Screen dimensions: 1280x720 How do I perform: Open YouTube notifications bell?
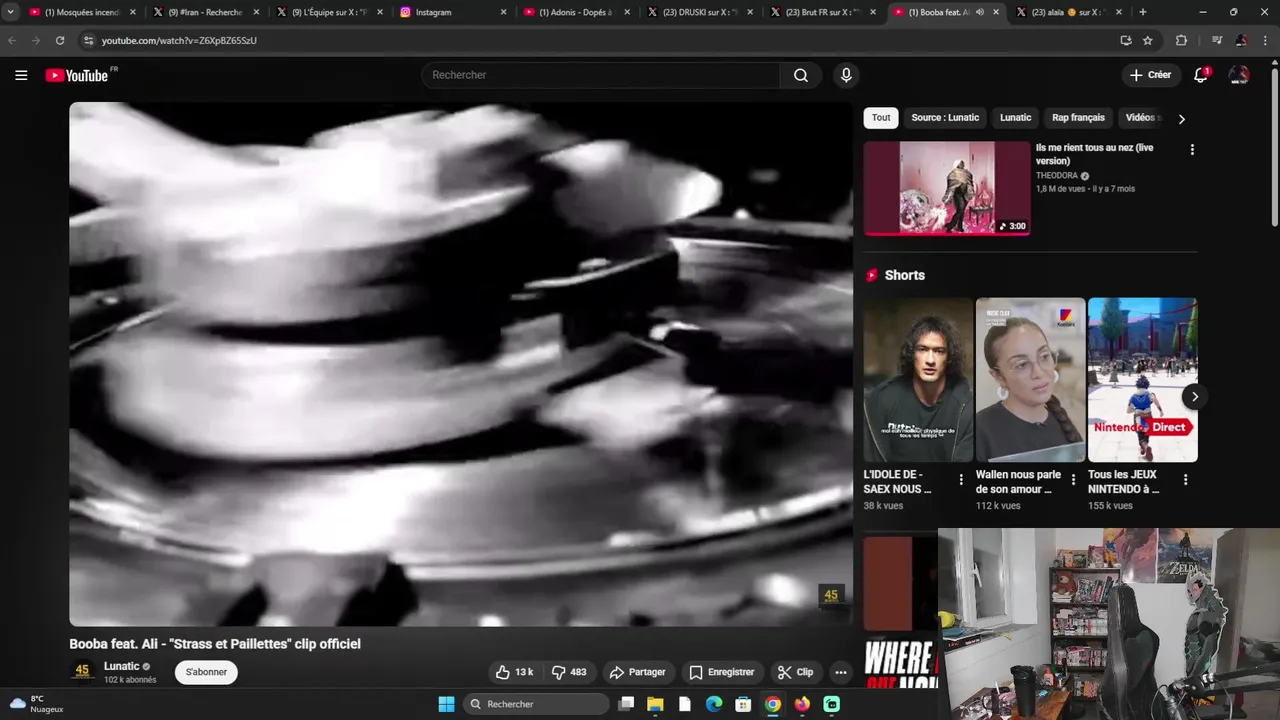coord(1201,75)
